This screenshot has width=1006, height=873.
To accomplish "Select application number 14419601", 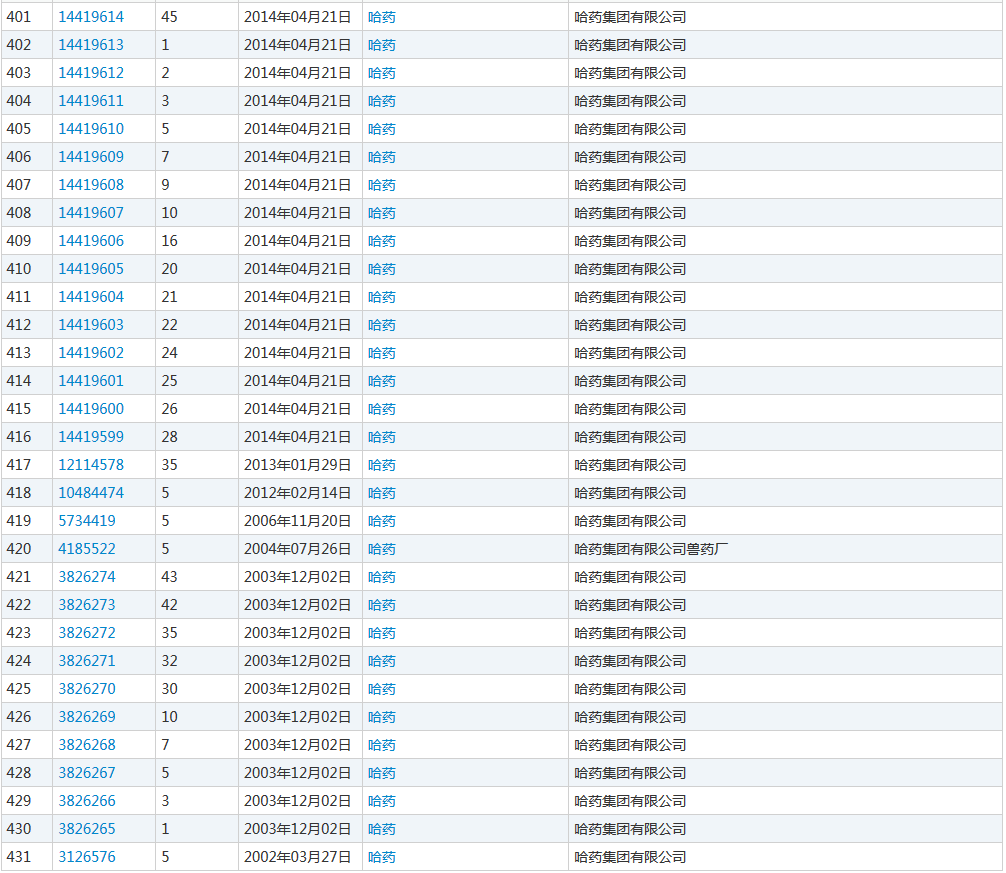I will 91,381.
